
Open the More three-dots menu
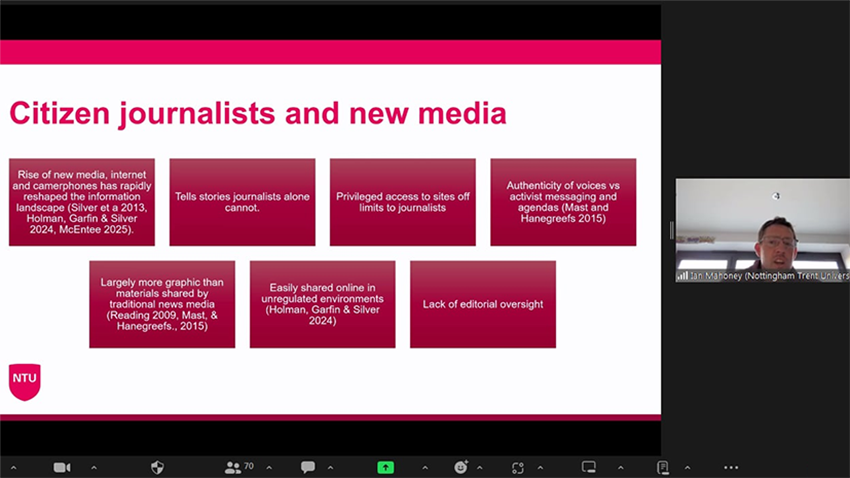[x=731, y=467]
